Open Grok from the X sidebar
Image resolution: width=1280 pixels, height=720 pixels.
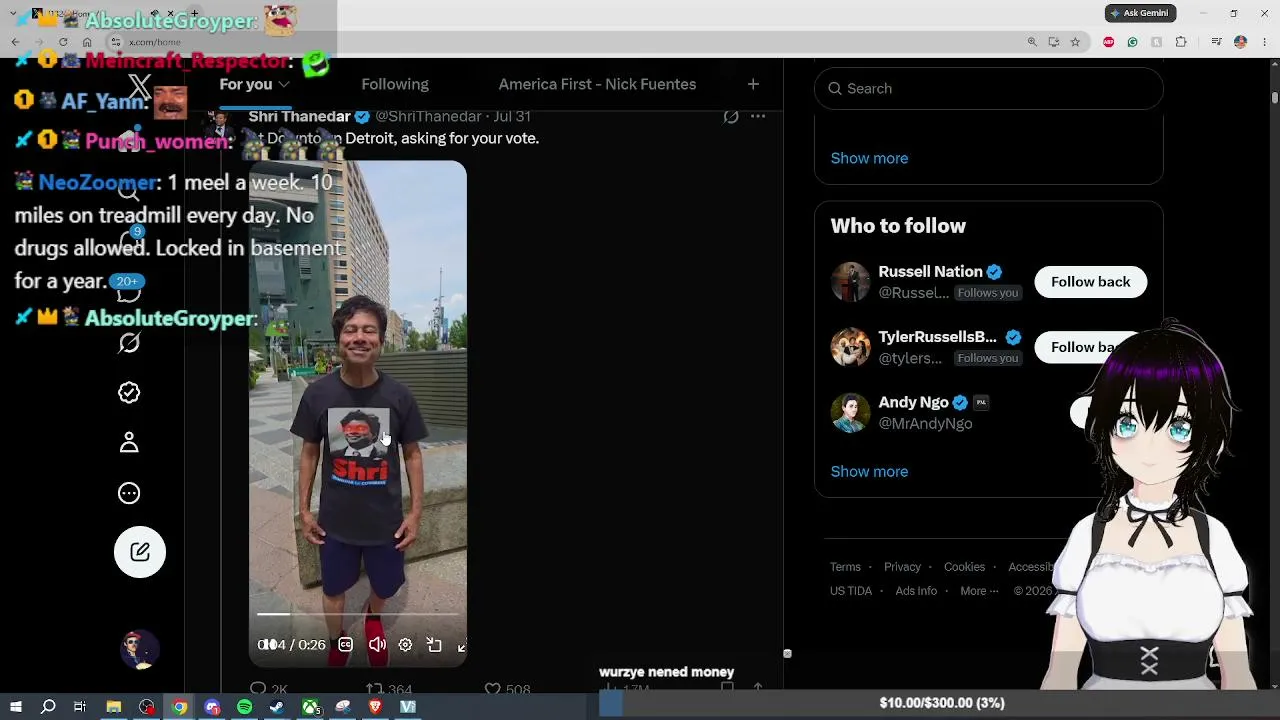pyautogui.click(x=129, y=343)
